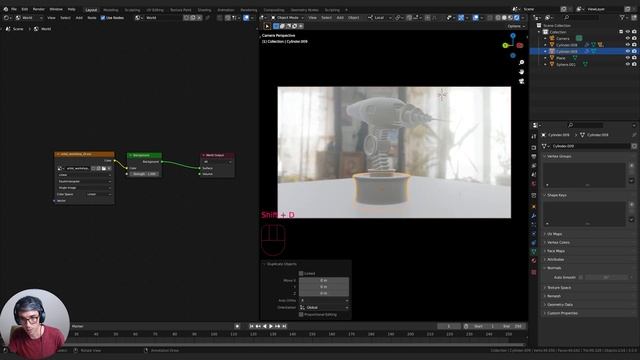Click the snapping magnet icon in viewport header
Screen dimensions: 640x360
(409, 18)
